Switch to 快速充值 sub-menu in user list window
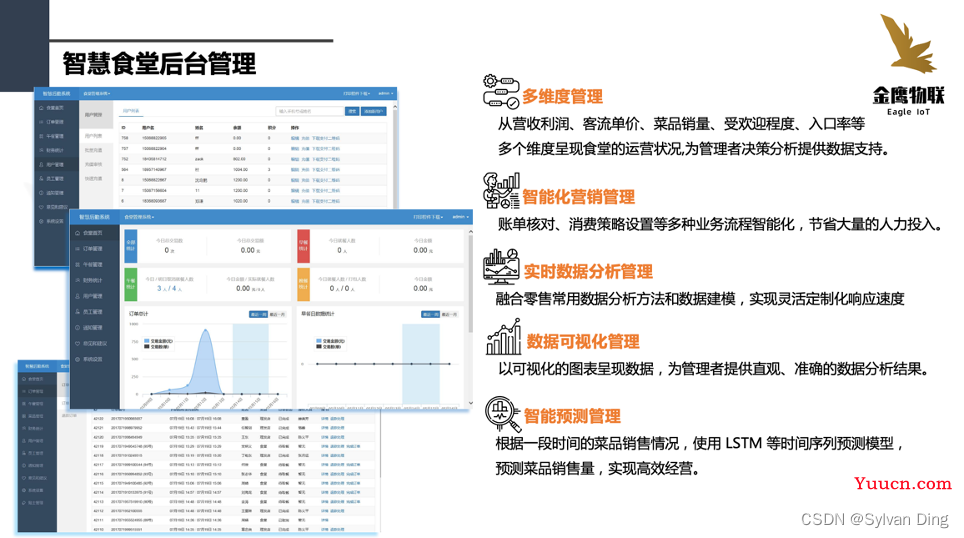This screenshot has height=538, width=964. [x=93, y=178]
